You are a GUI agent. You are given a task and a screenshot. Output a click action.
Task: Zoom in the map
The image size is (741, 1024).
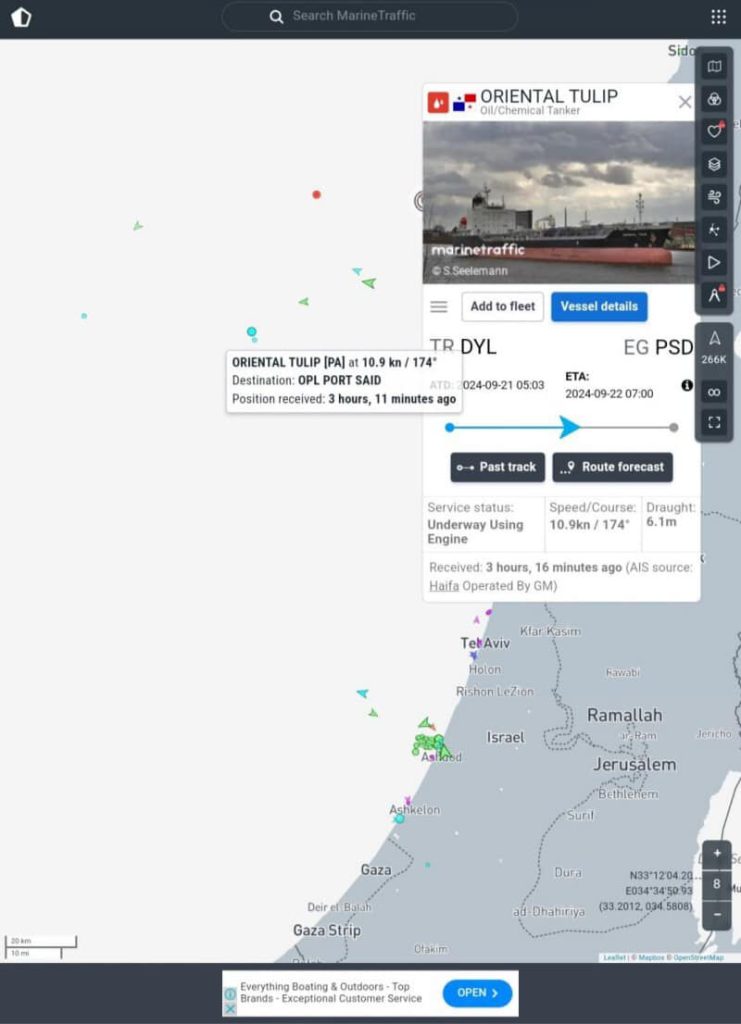click(x=717, y=853)
